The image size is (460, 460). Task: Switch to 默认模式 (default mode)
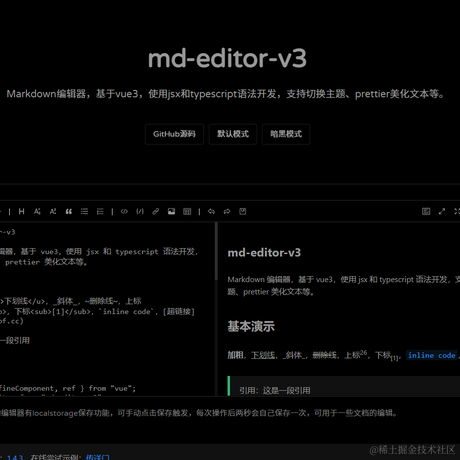(x=233, y=134)
